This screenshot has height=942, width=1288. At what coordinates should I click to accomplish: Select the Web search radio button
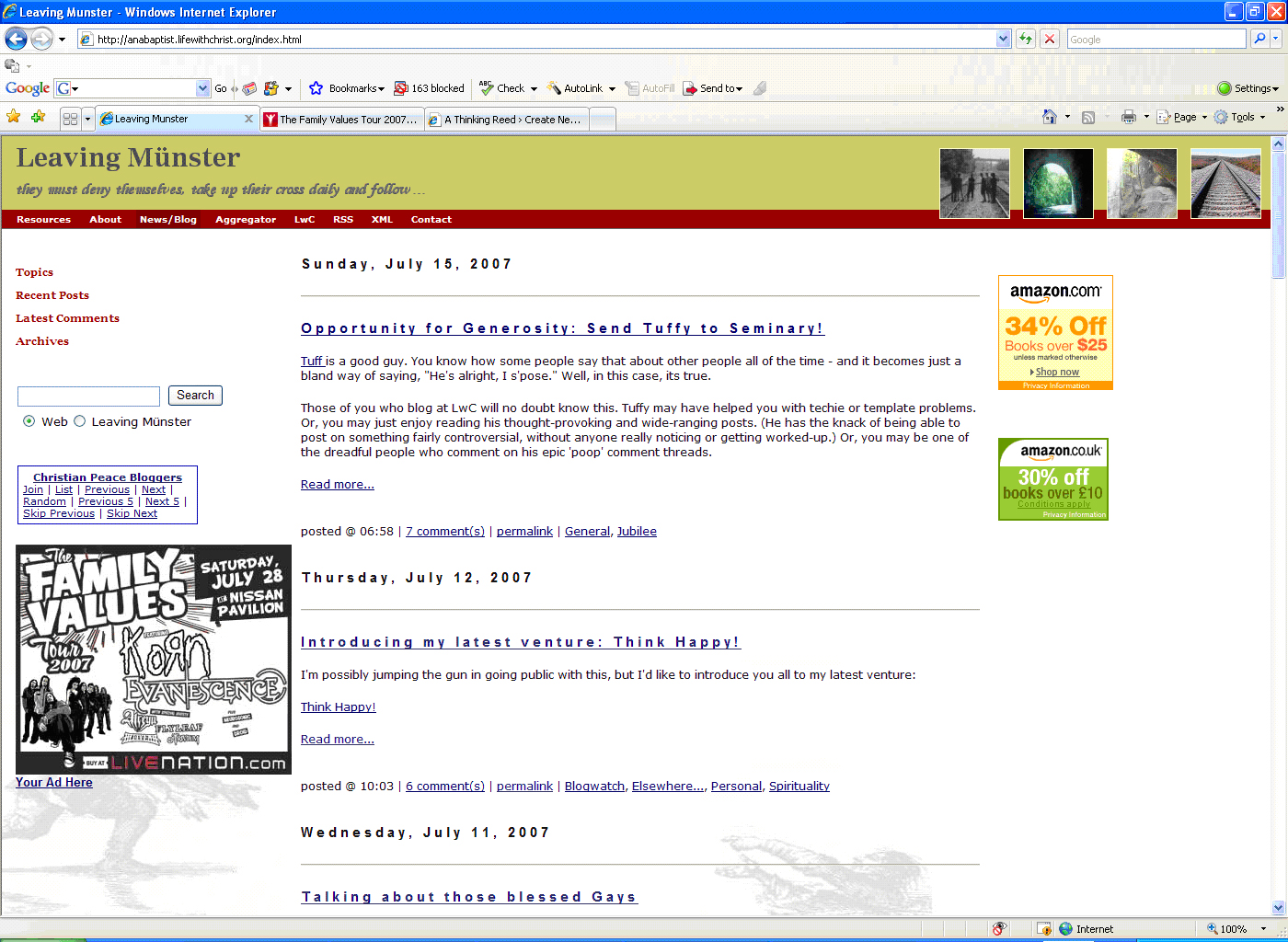29,421
